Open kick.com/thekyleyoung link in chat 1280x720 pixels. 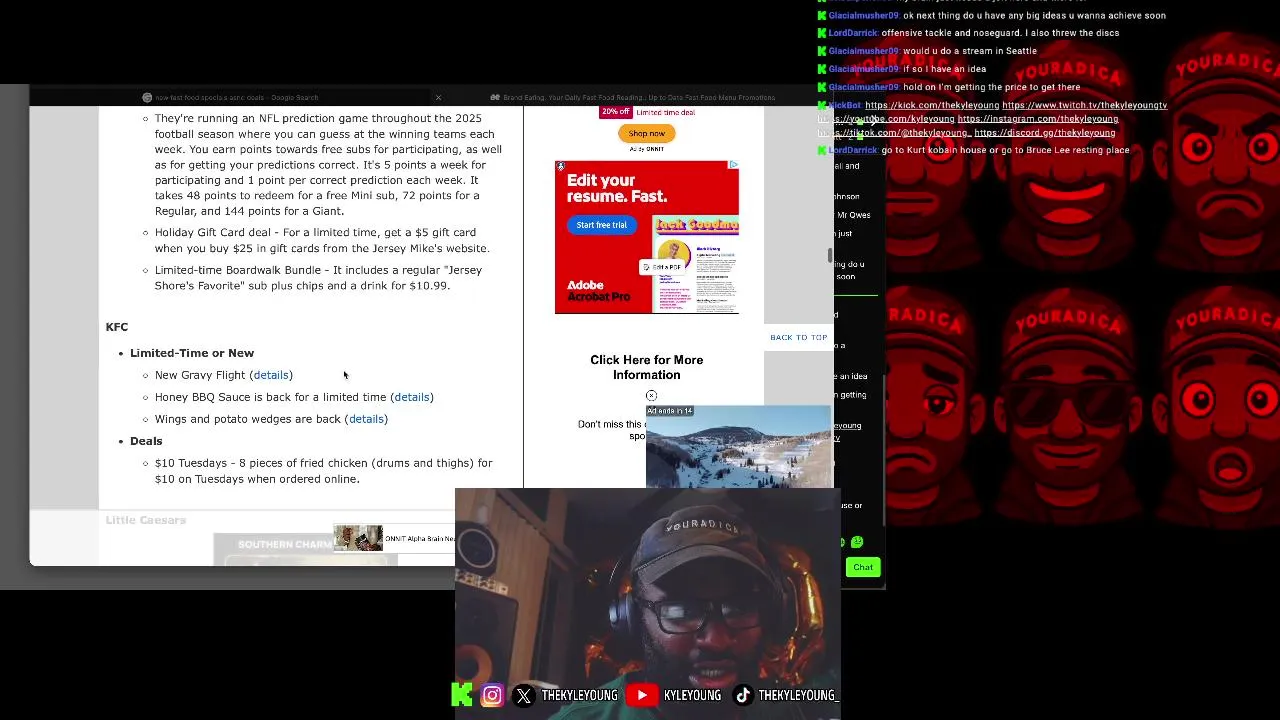pyautogui.click(x=932, y=105)
